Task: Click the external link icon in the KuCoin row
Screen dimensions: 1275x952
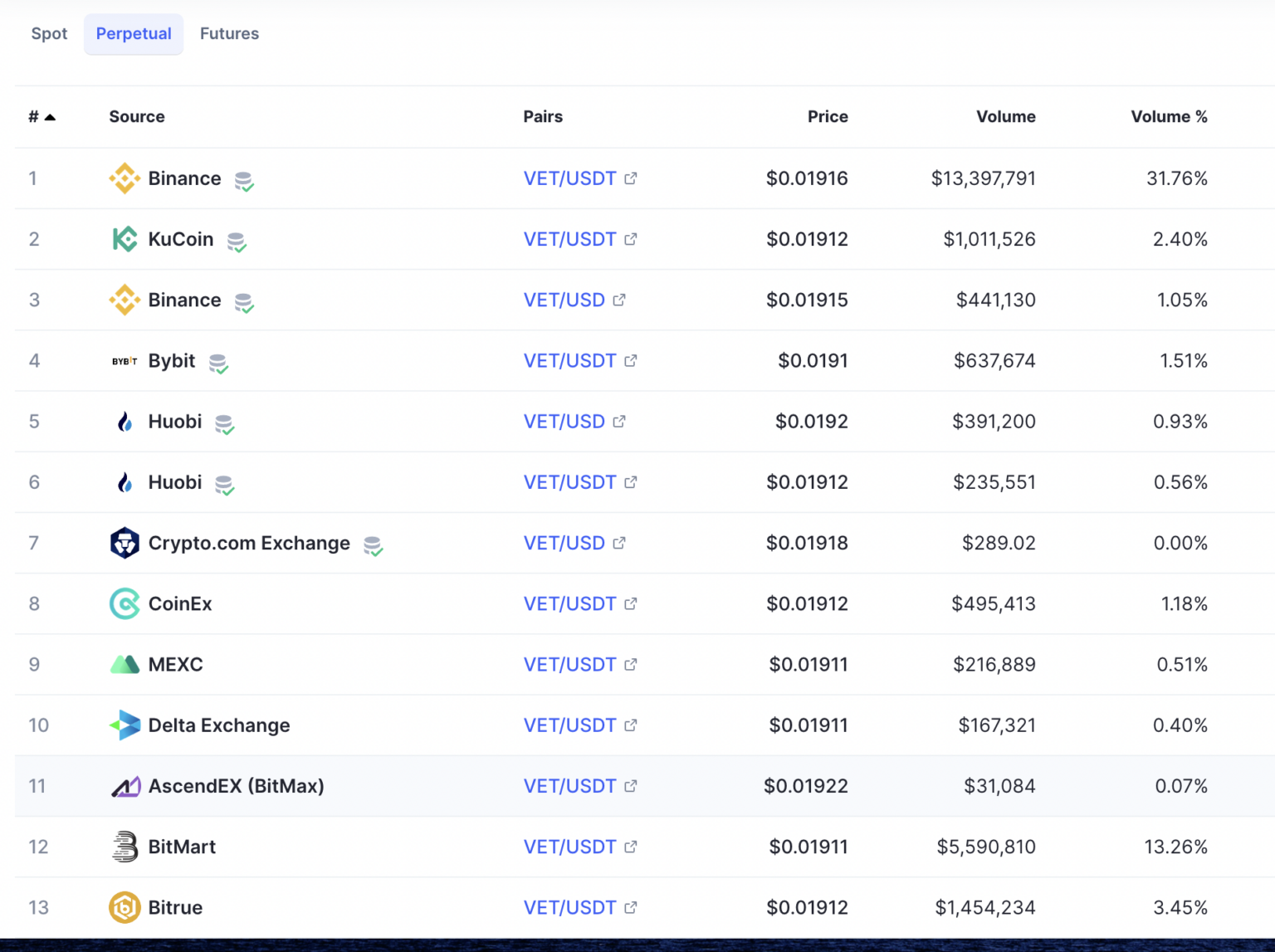Action: tap(631, 239)
